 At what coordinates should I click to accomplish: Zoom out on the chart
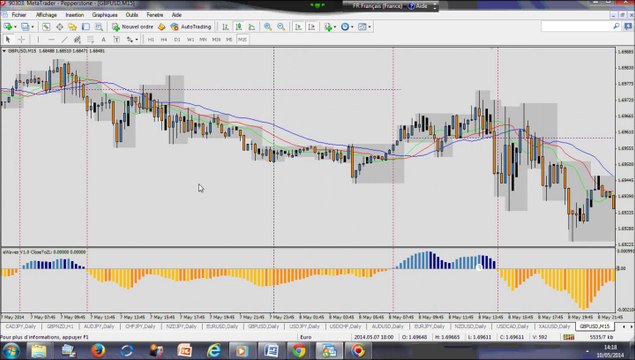[x=281, y=27]
